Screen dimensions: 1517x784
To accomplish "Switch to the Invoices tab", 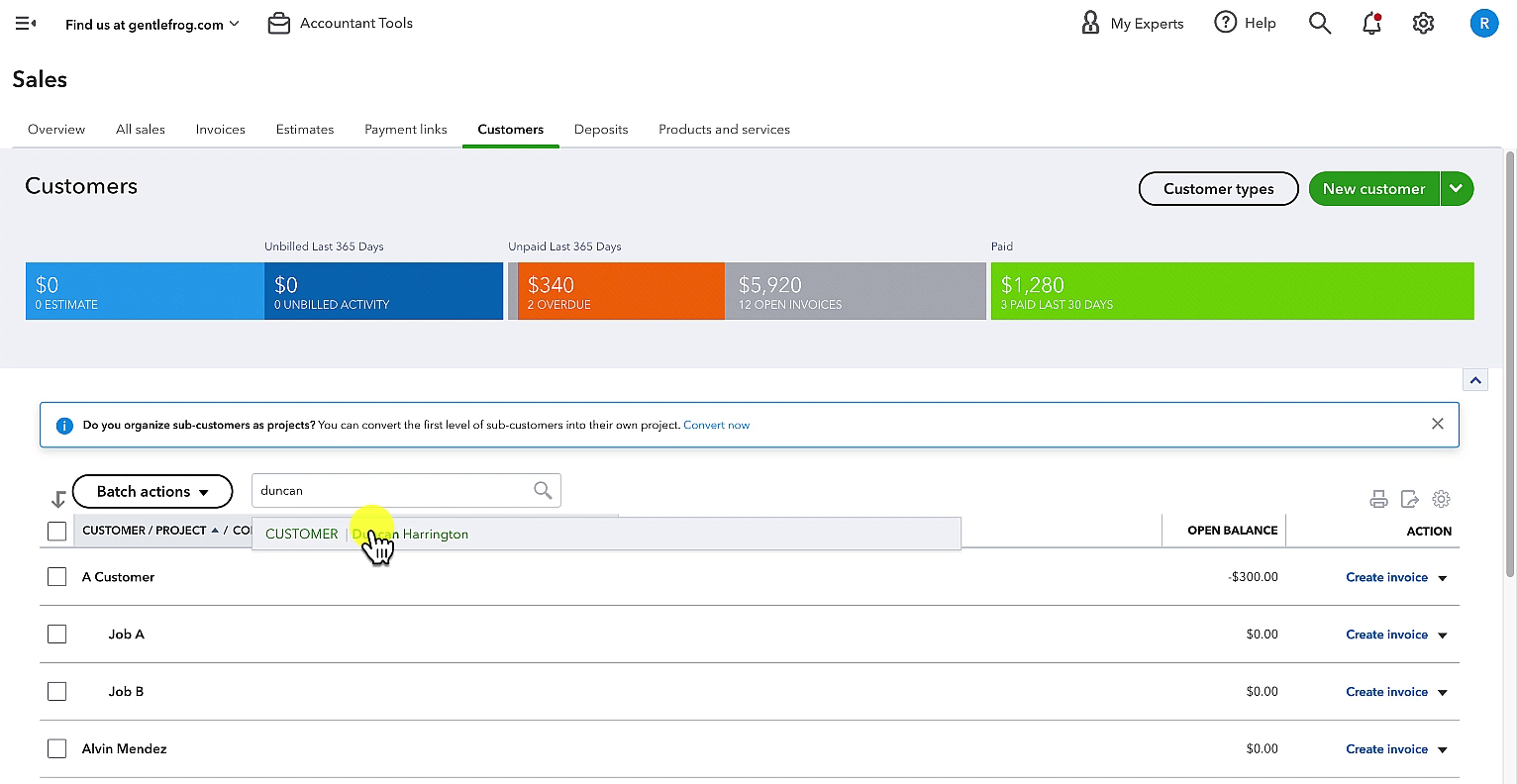I will click(x=221, y=130).
